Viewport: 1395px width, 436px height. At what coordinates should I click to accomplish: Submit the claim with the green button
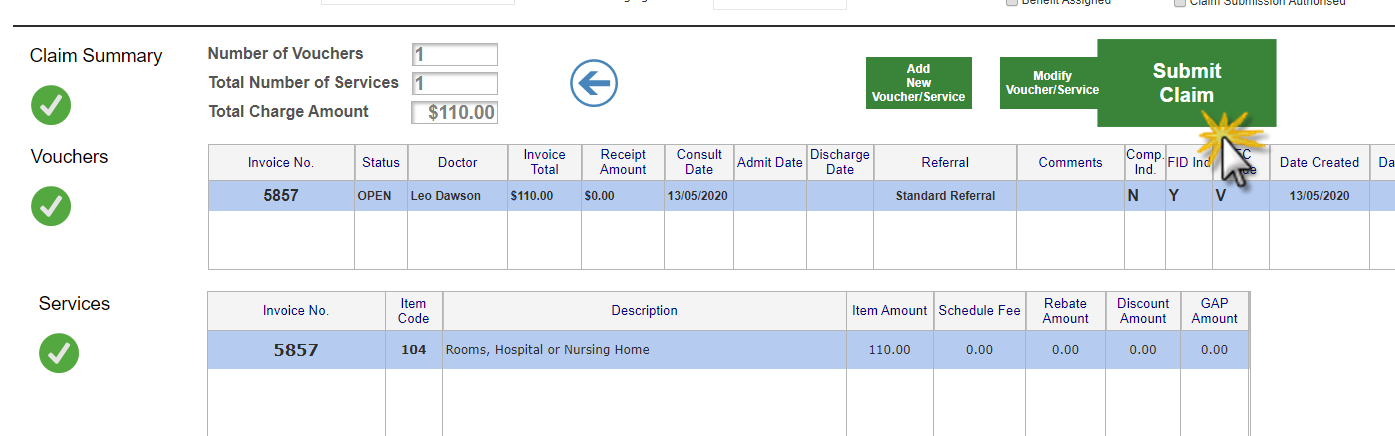click(x=1187, y=83)
